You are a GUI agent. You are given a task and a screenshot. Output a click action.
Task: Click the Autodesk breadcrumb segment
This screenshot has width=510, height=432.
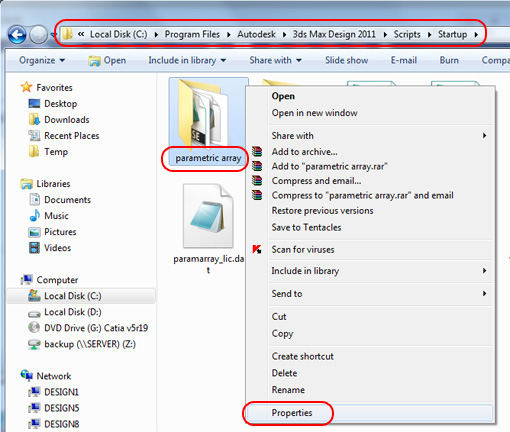[256, 34]
